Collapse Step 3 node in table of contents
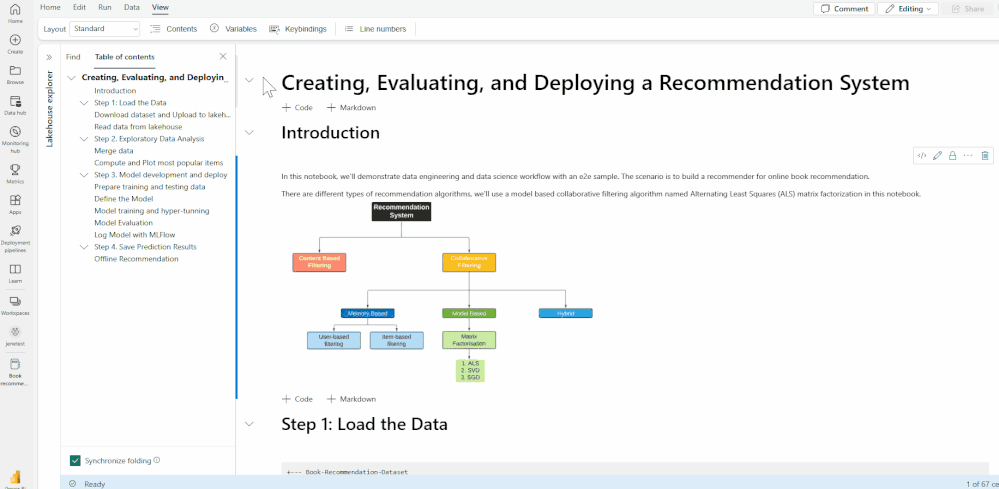The image size is (999, 489). click(84, 174)
